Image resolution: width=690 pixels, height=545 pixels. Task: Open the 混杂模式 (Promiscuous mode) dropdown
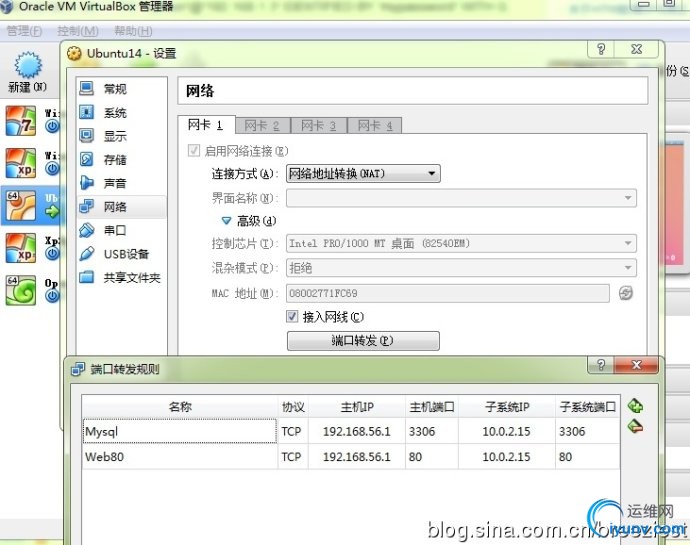click(x=461, y=268)
